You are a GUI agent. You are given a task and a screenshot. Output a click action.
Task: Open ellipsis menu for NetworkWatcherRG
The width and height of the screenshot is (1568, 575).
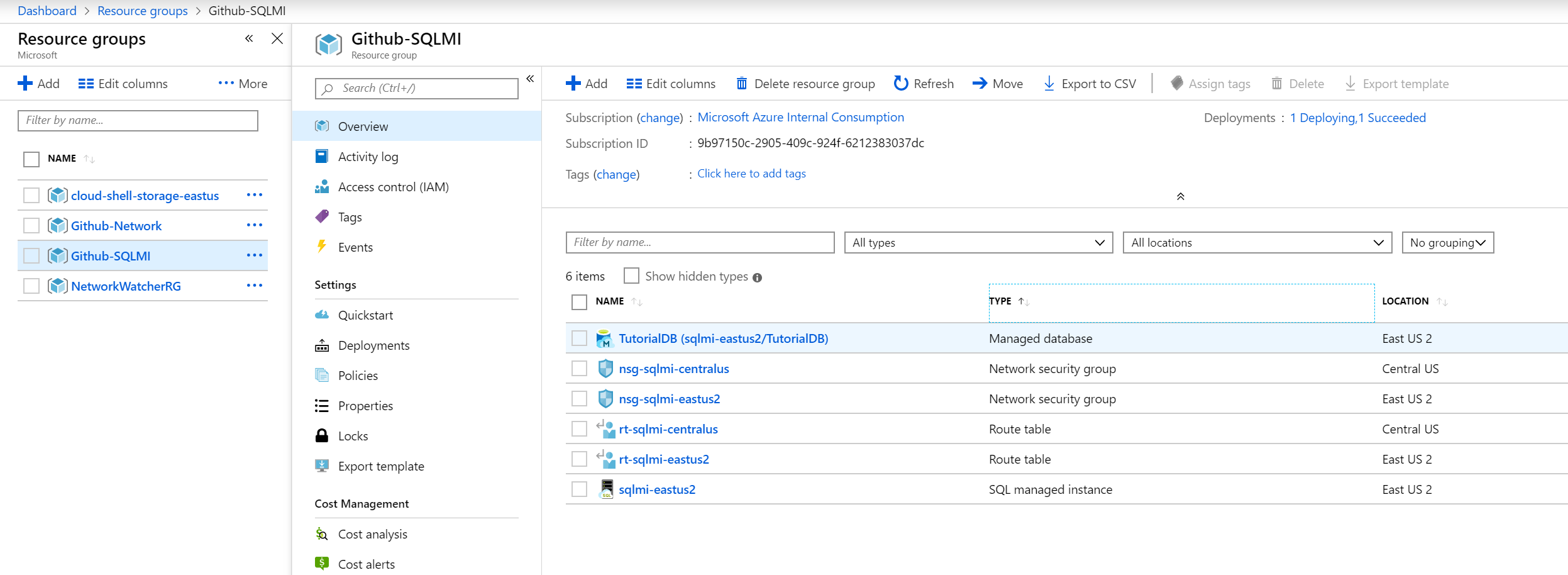point(255,286)
